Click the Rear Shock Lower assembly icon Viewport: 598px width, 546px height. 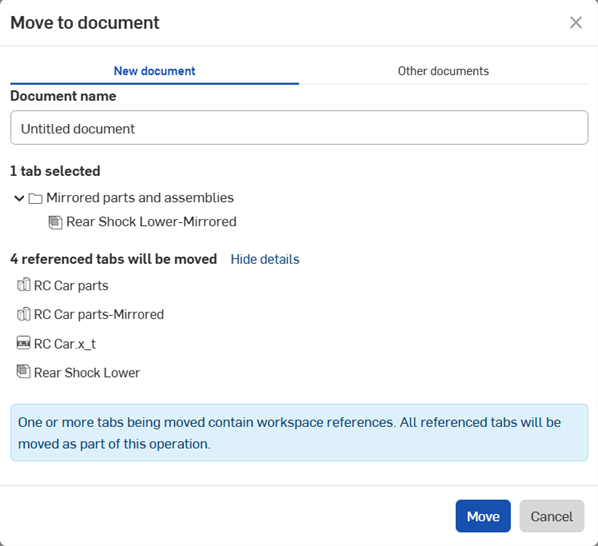pyautogui.click(x=24, y=371)
